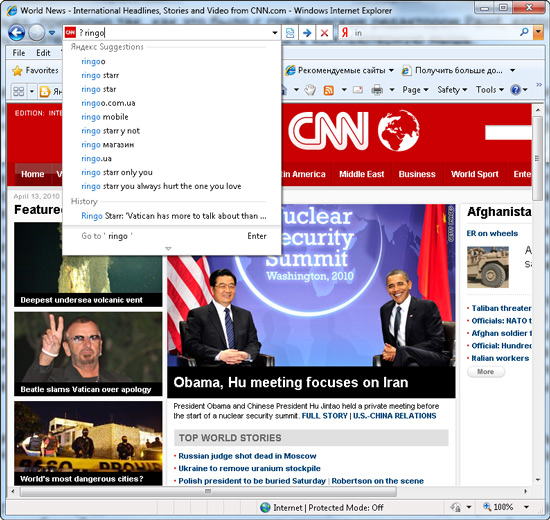Open the Edit menu
550x520 pixels.
(43, 53)
